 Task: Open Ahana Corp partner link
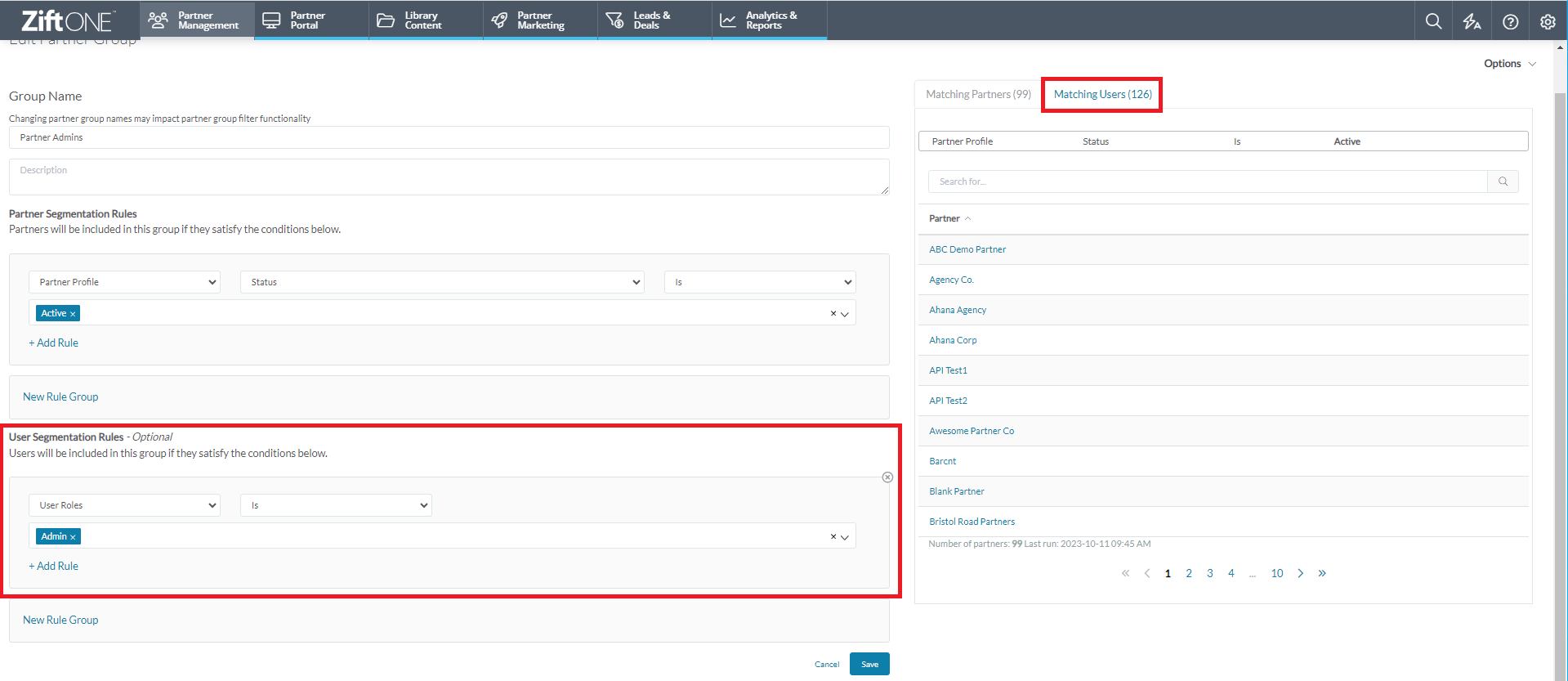click(x=953, y=340)
